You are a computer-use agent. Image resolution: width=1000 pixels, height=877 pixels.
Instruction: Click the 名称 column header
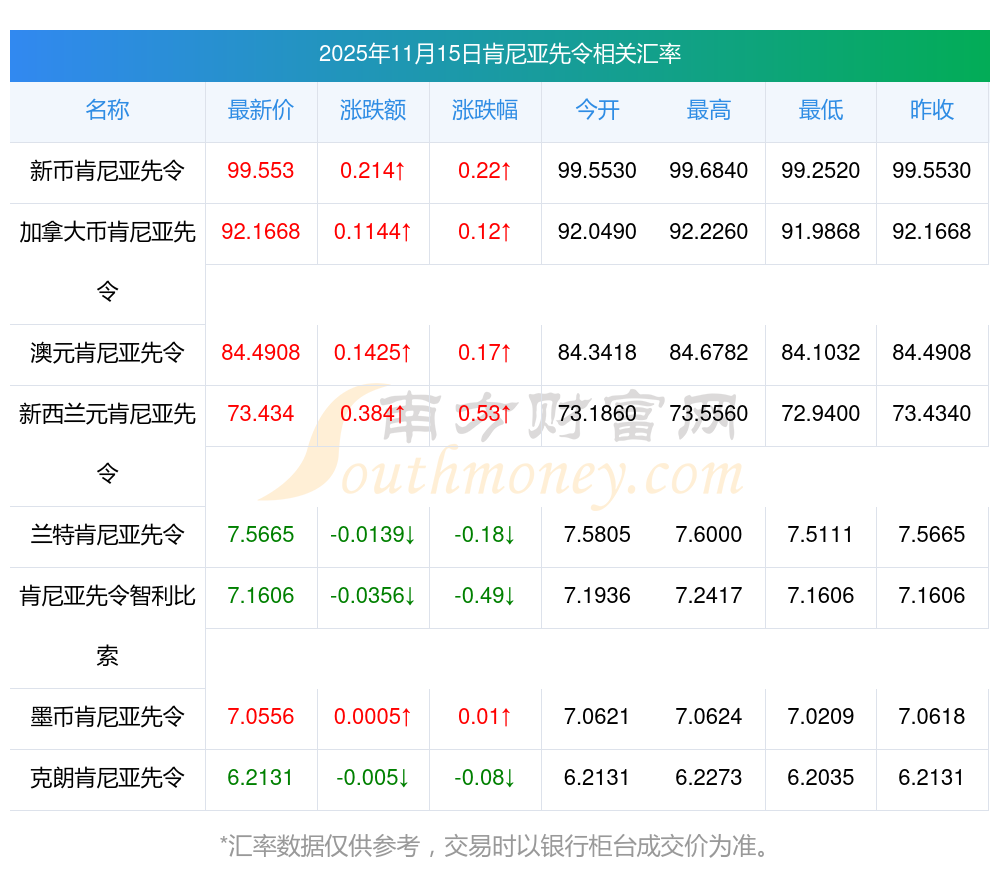(107, 110)
